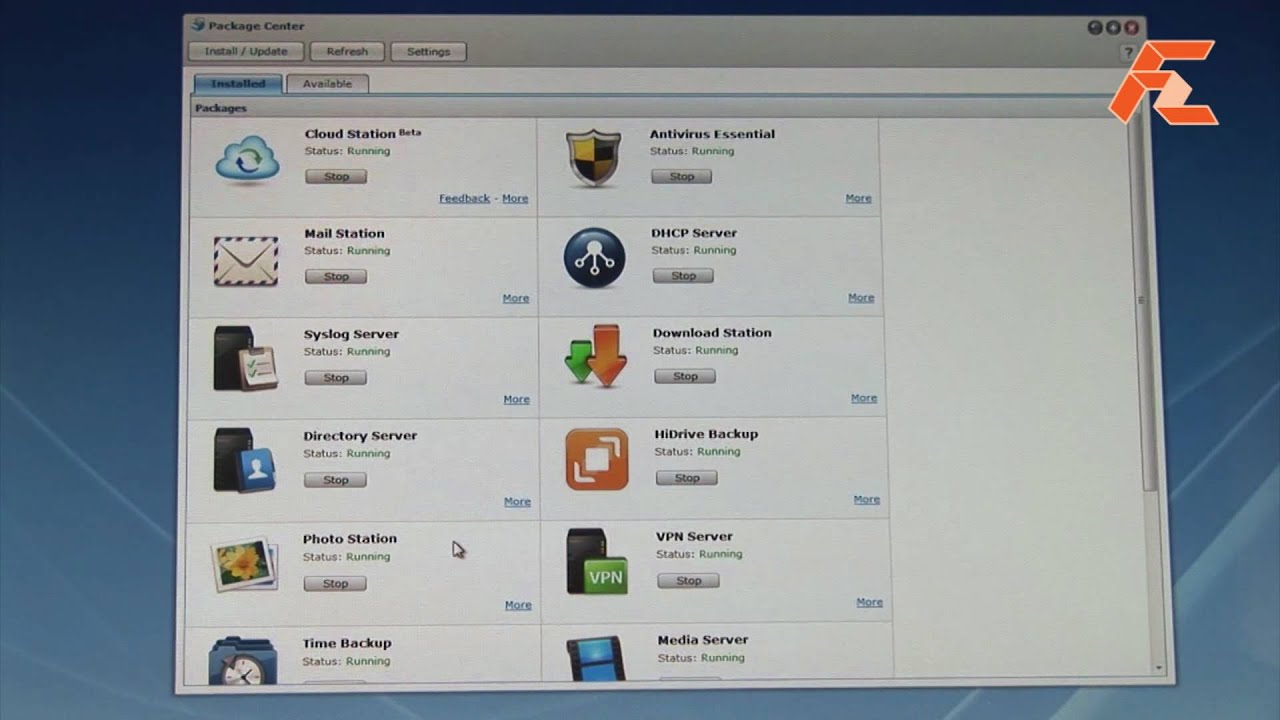Stop the Download Station package

(685, 377)
